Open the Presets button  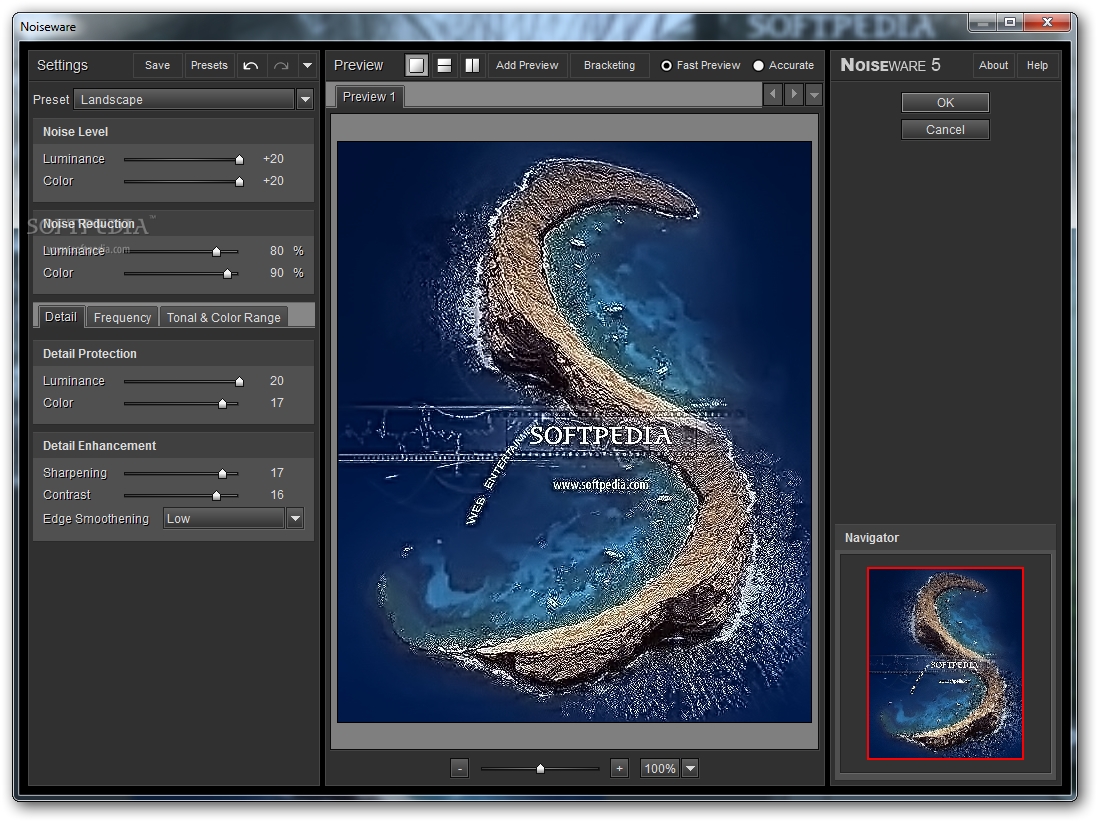209,65
